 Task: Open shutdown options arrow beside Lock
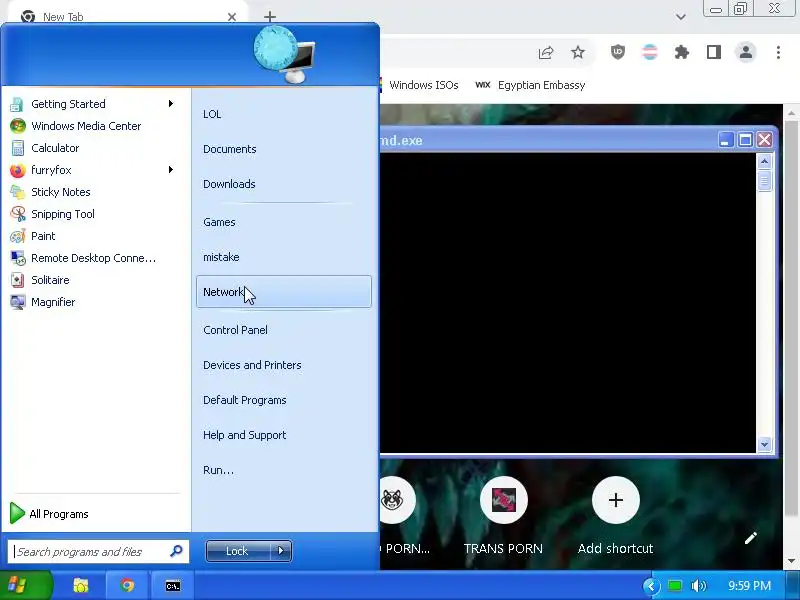281,551
